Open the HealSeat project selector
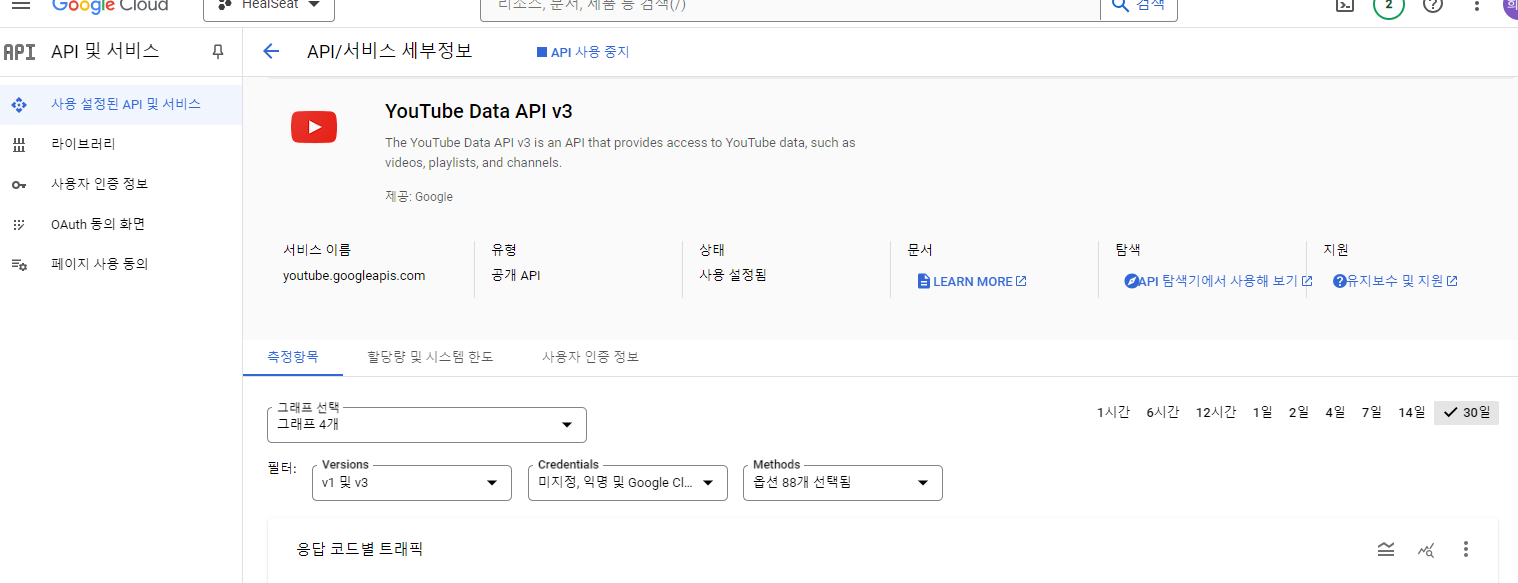The width and height of the screenshot is (1518, 583). coord(269,6)
